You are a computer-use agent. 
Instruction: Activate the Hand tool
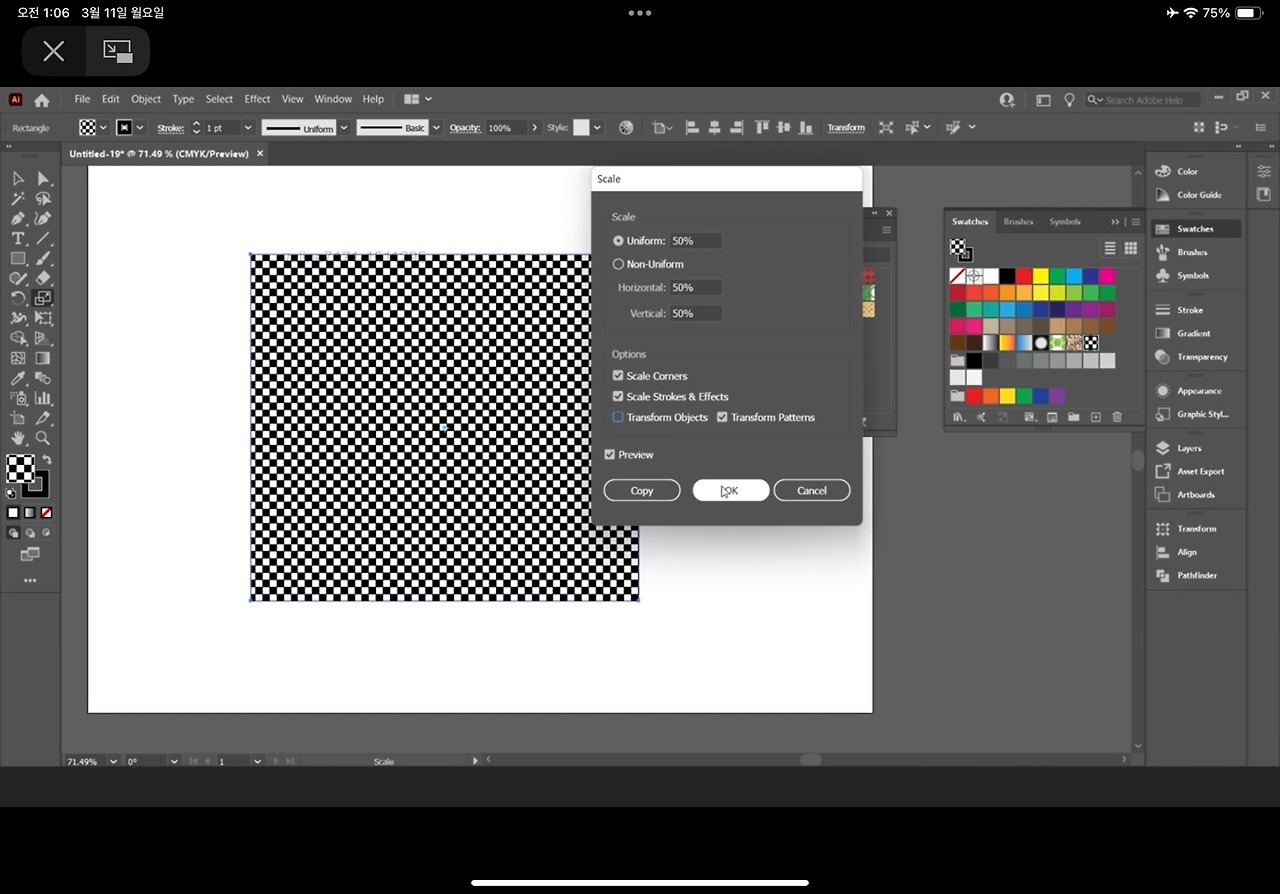18,438
